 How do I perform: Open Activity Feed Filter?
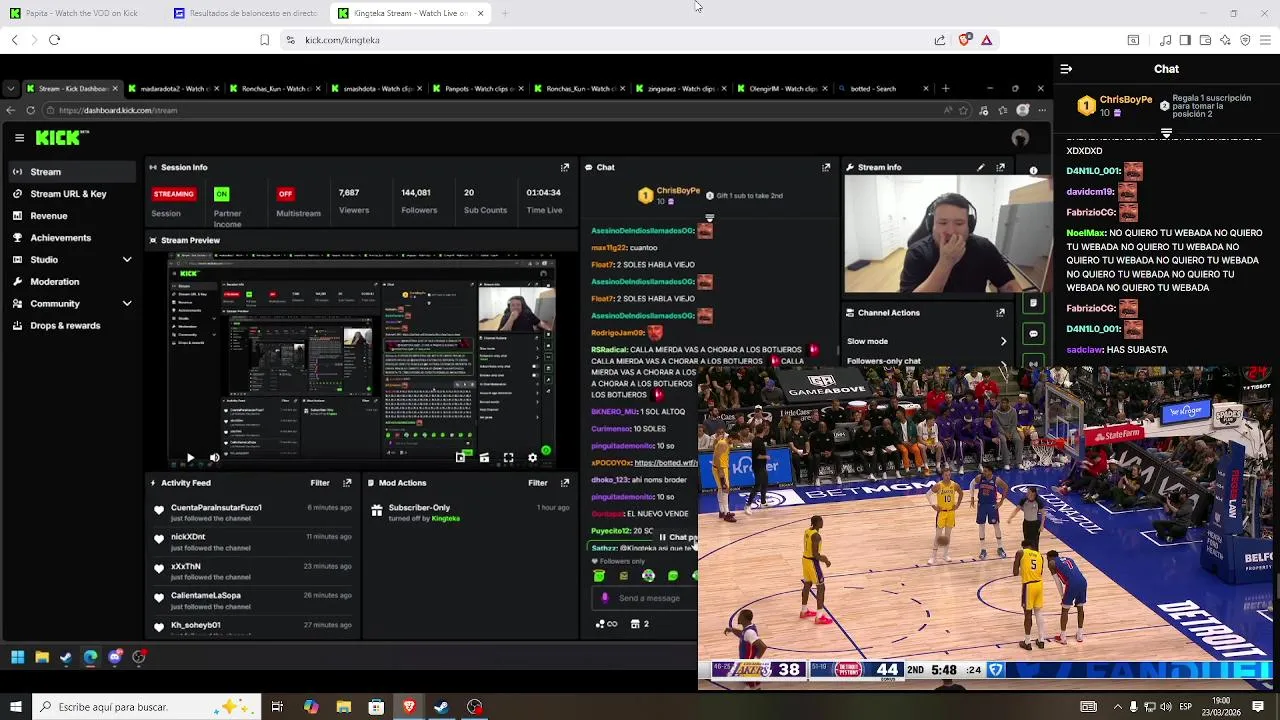[x=320, y=483]
